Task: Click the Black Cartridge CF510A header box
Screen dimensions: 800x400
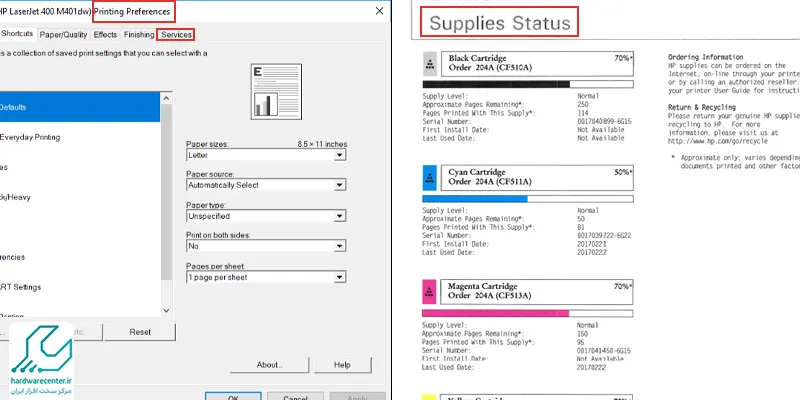Action: click(x=537, y=64)
